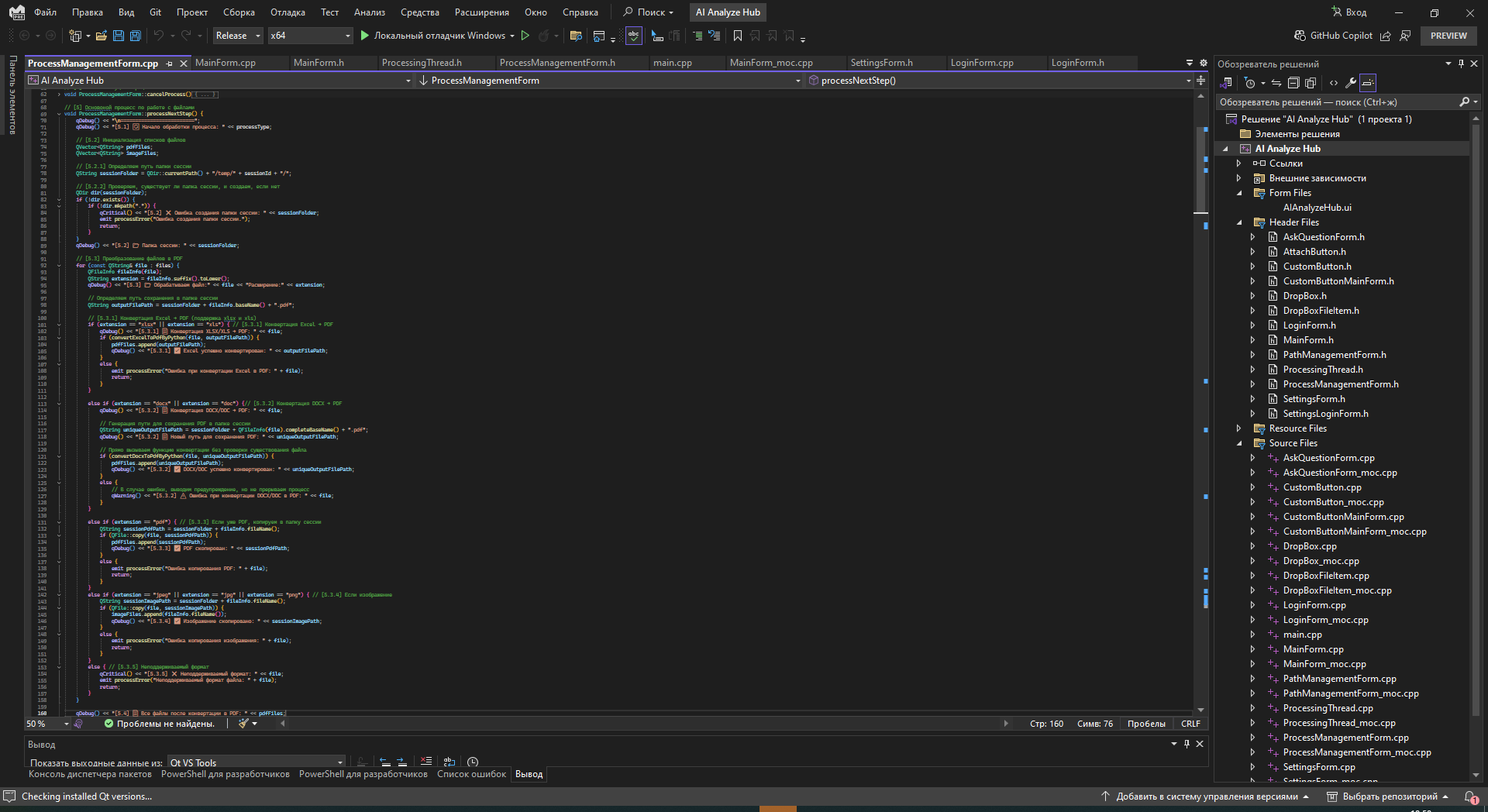
Task: Open the 50 % zoom dropdown
Action: coord(47,724)
